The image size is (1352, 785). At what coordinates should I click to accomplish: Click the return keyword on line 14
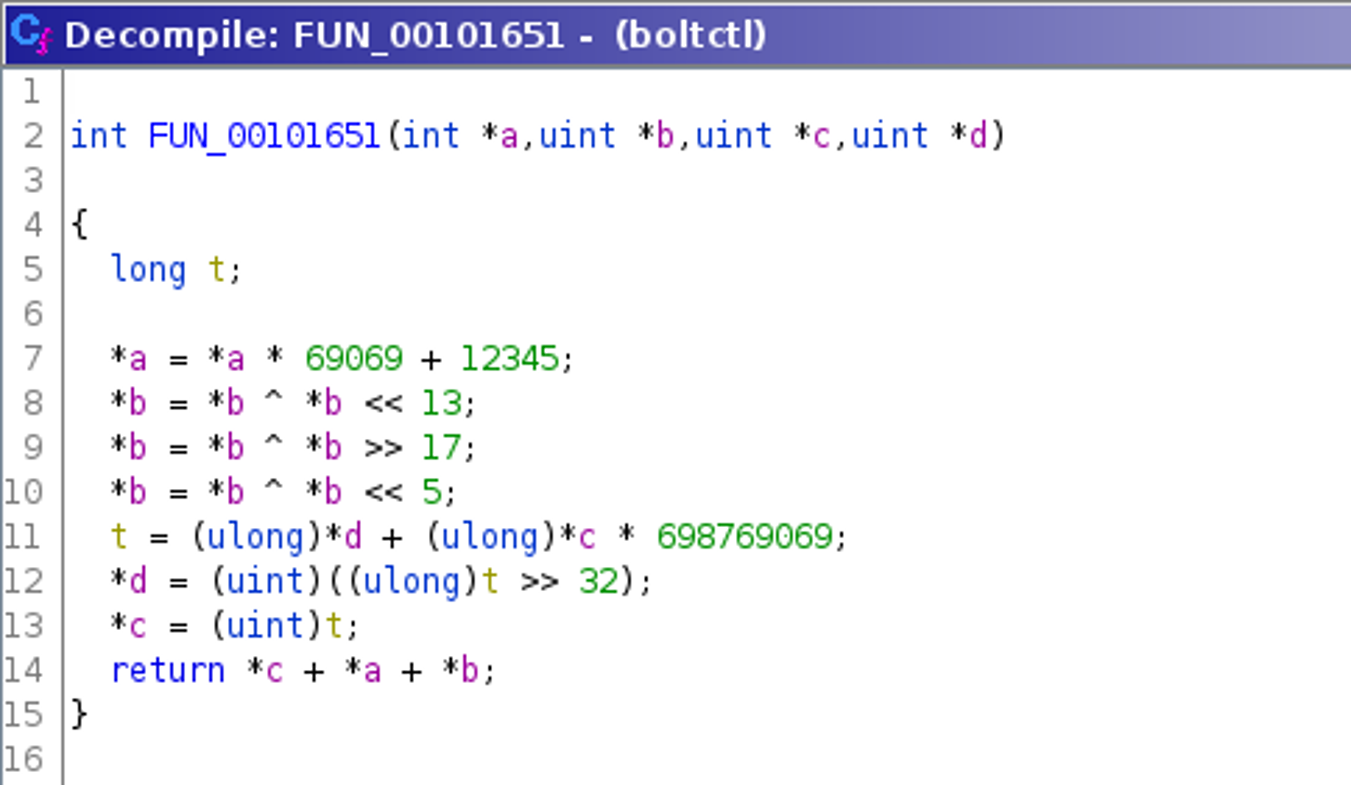167,670
